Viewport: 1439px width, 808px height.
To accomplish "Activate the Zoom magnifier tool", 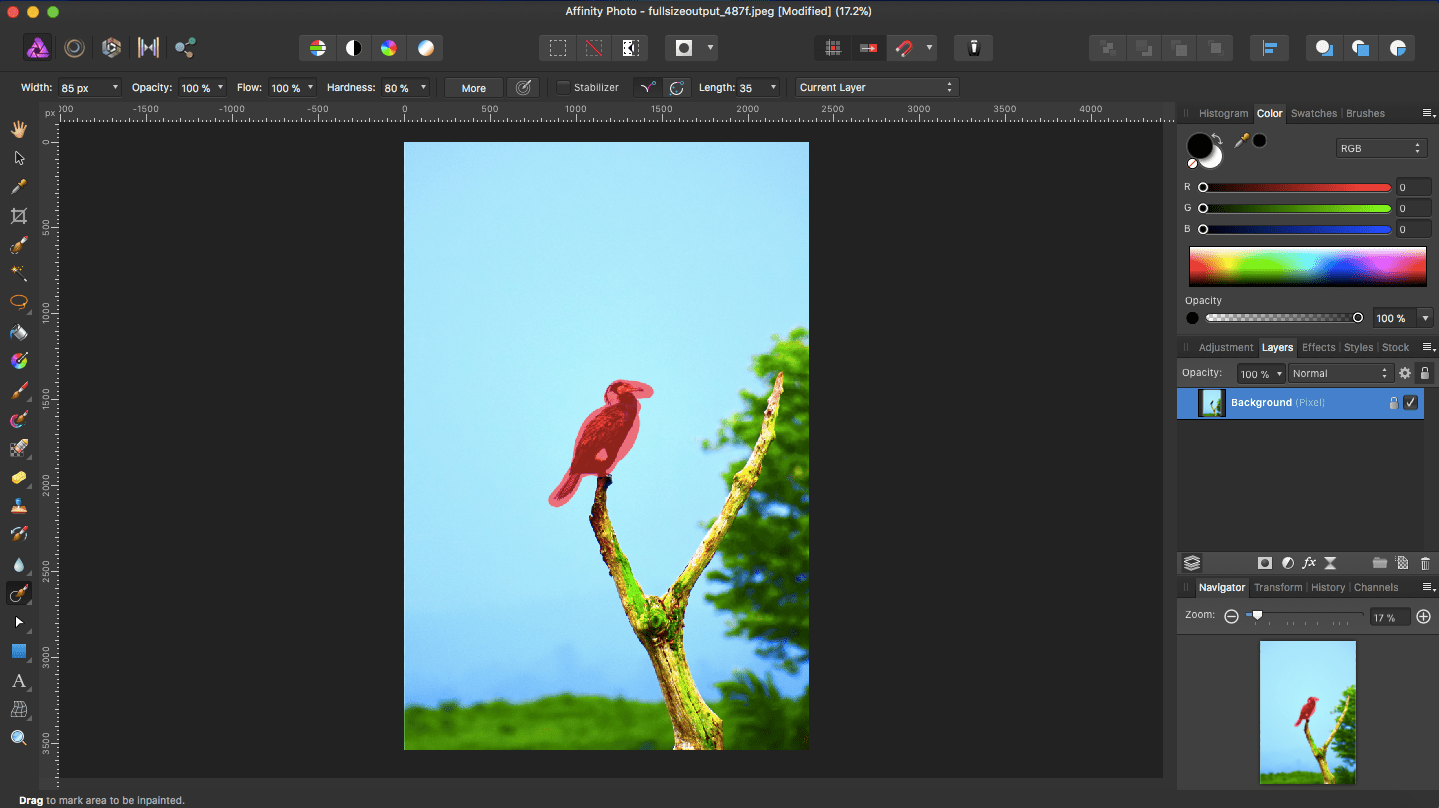I will 18,738.
